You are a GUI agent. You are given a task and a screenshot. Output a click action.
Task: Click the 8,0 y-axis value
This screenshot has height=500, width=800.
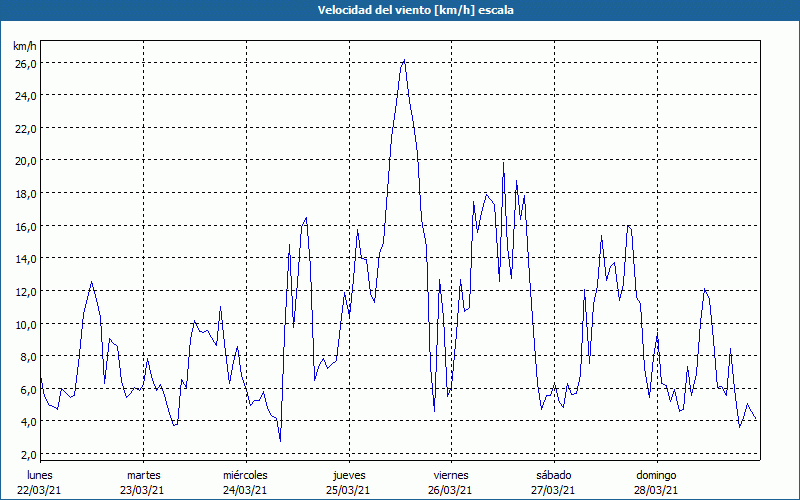tap(29, 357)
